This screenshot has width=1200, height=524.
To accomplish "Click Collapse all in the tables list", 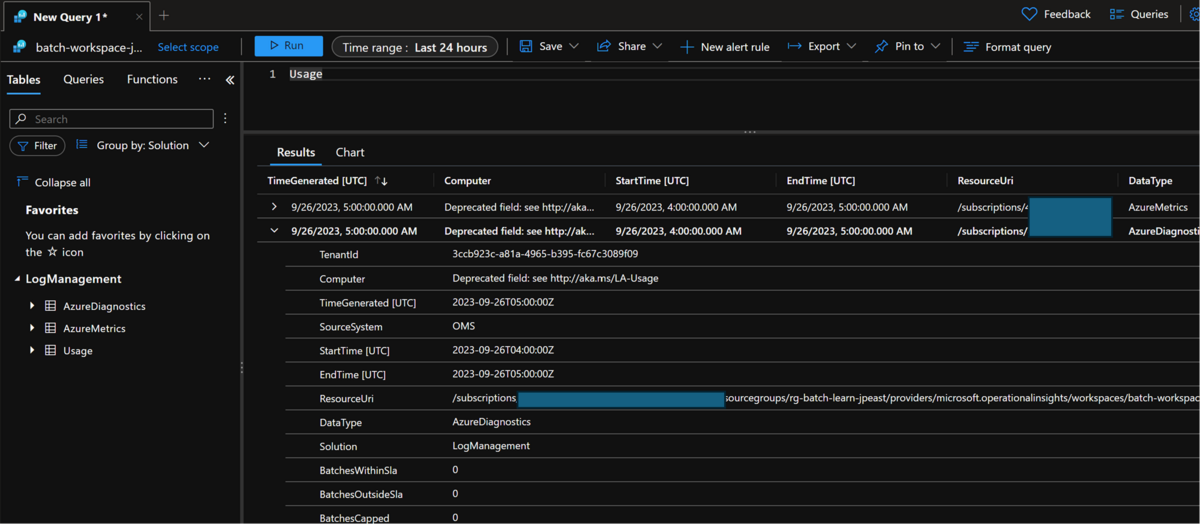I will click(x=54, y=183).
